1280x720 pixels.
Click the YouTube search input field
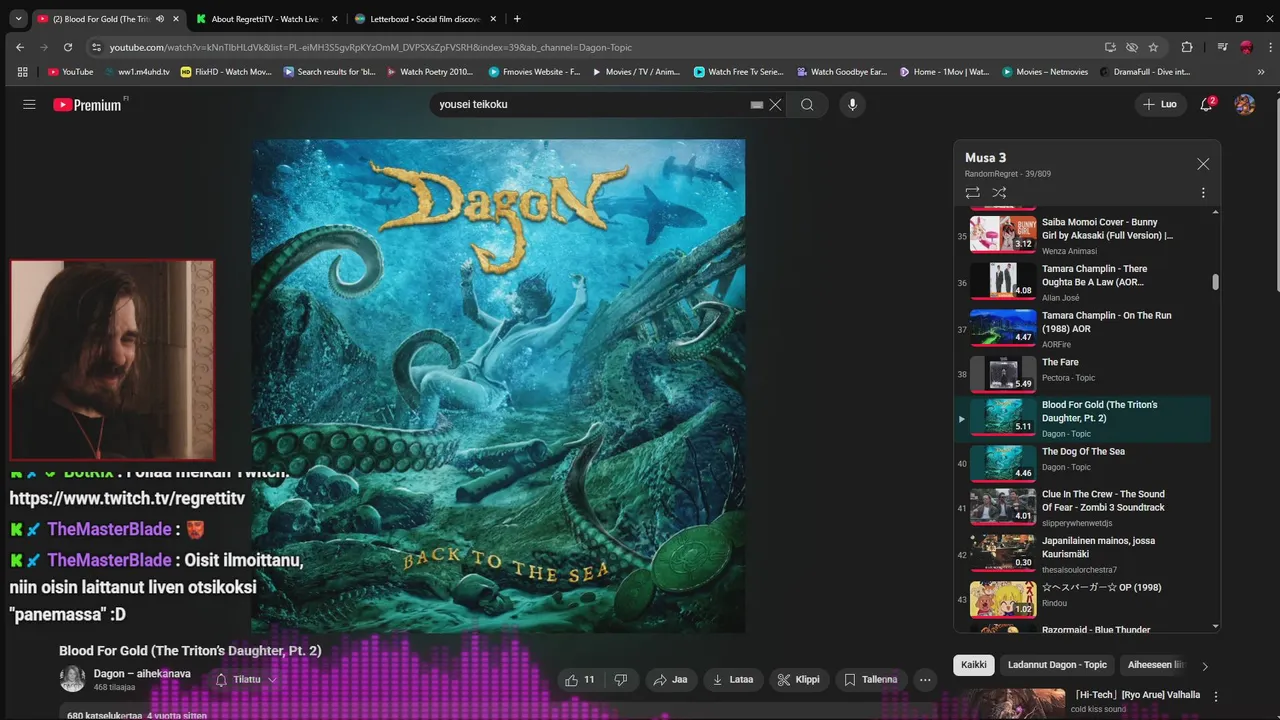590,104
